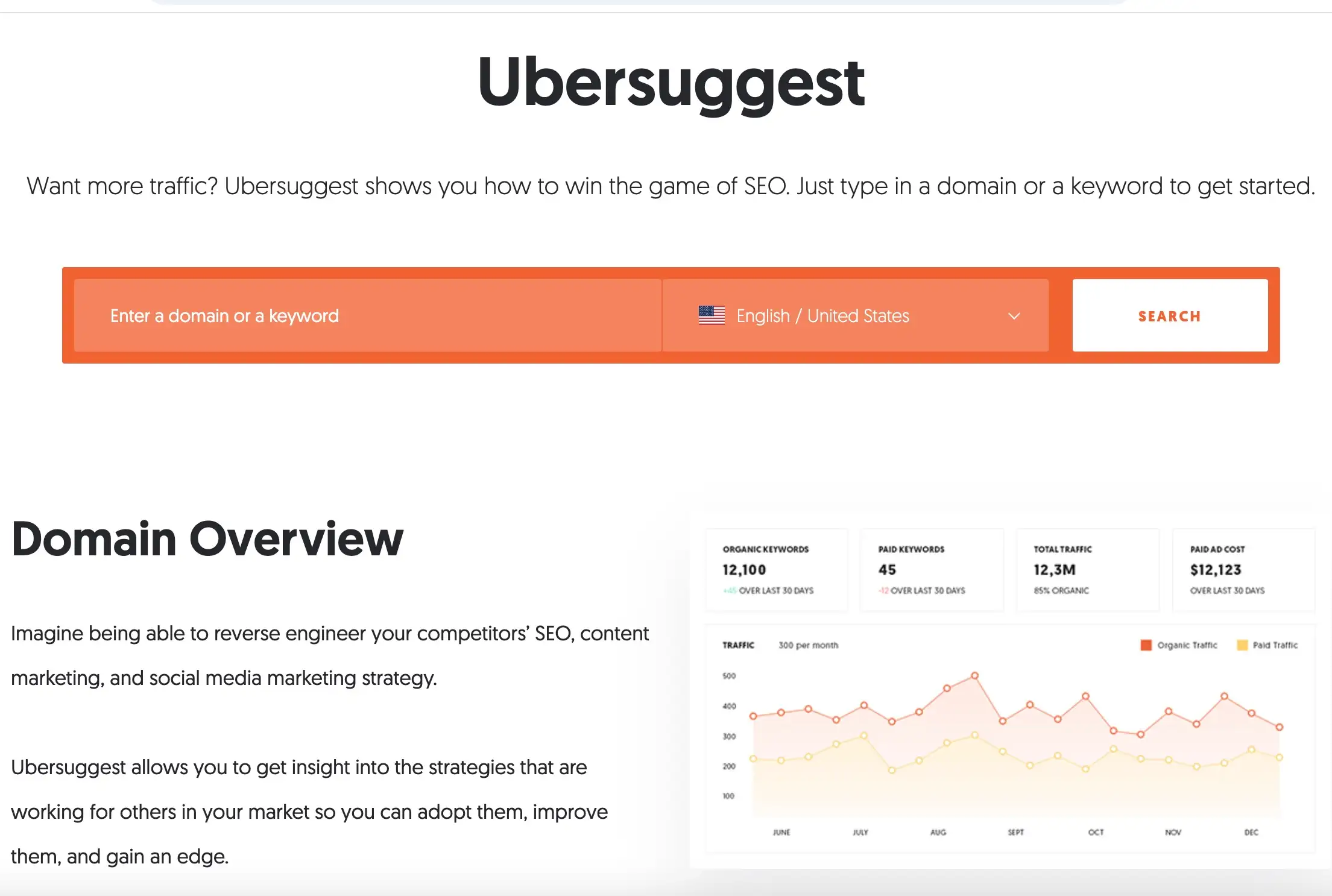Click the AUG label on chart axis
Image resolution: width=1332 pixels, height=896 pixels.
click(938, 832)
